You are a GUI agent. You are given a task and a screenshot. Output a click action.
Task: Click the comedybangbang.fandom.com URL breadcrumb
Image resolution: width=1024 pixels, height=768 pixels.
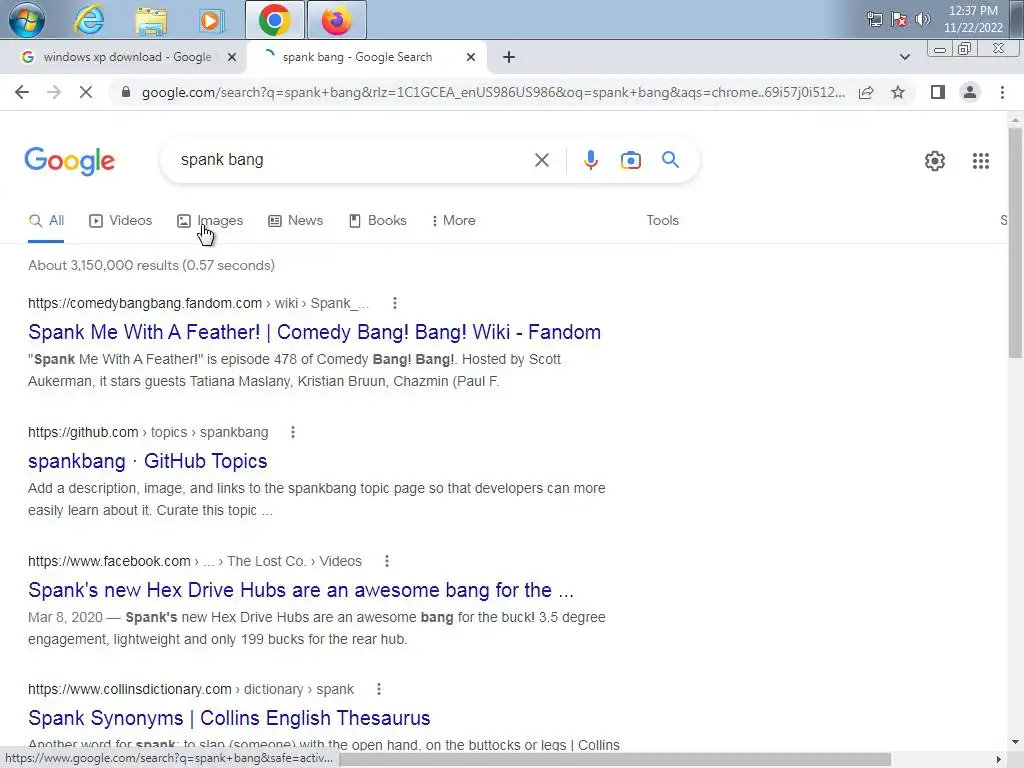tap(199, 303)
